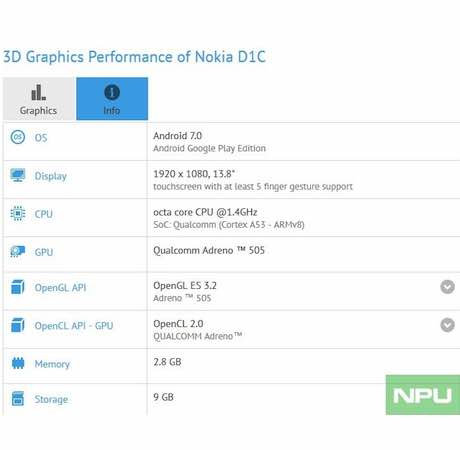This screenshot has width=460, height=450.
Task: Click the Qualcomm Adreno 505 GPU value
Action: tap(209, 250)
